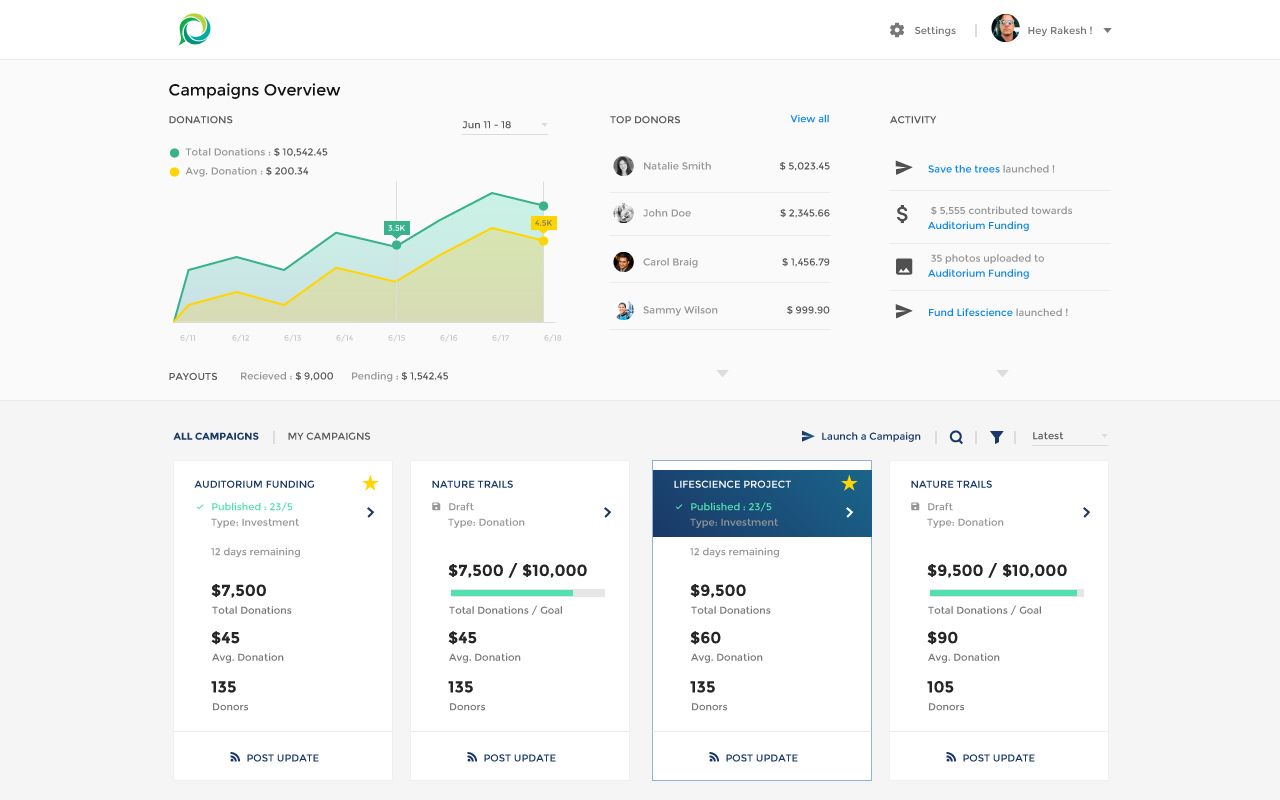
Task: Open the campaign filter funnel icon
Action: pos(996,437)
